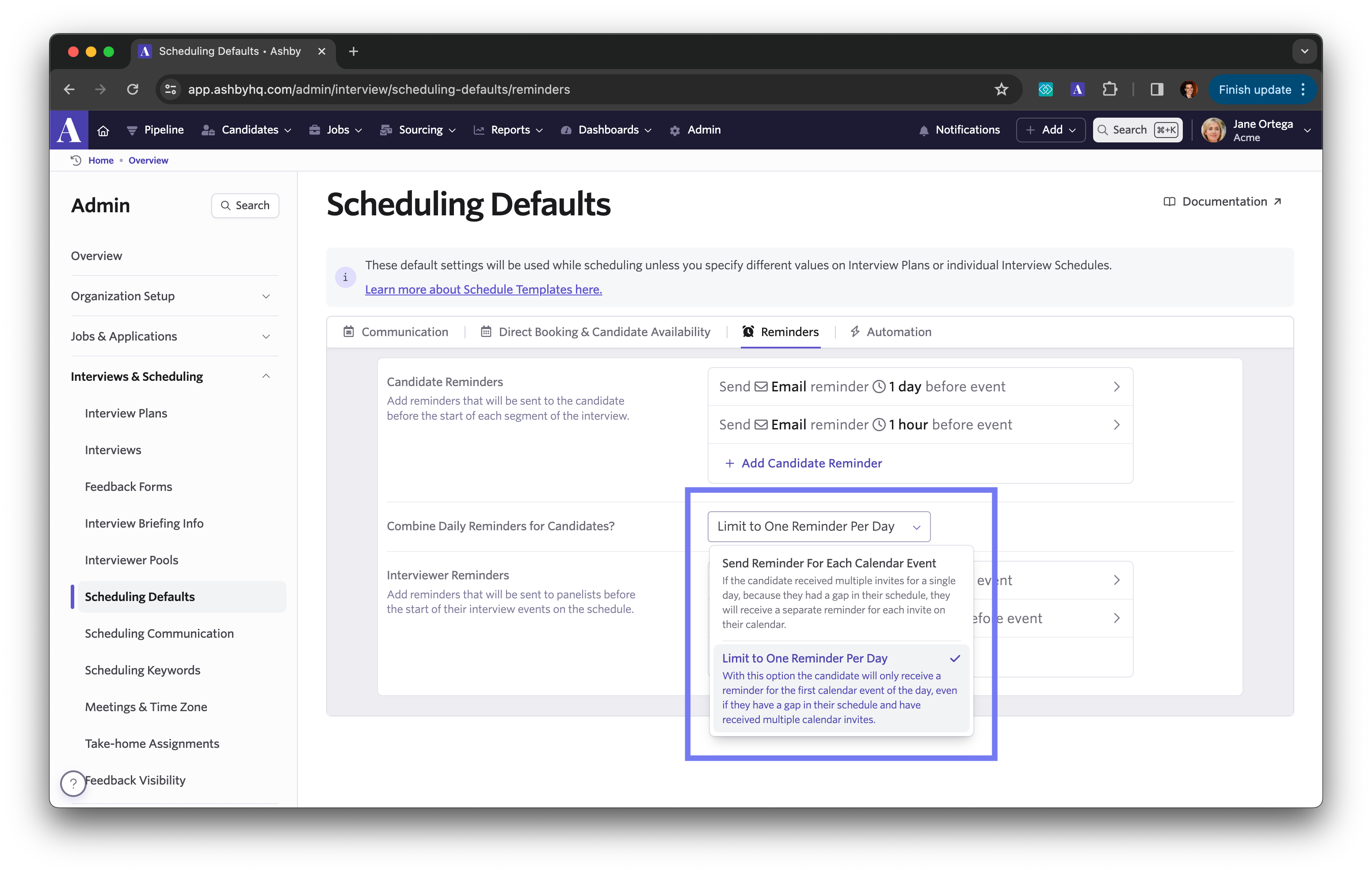The image size is (1372, 873).
Task: Open Learn more about Schedule Templates link
Action: [x=483, y=290]
